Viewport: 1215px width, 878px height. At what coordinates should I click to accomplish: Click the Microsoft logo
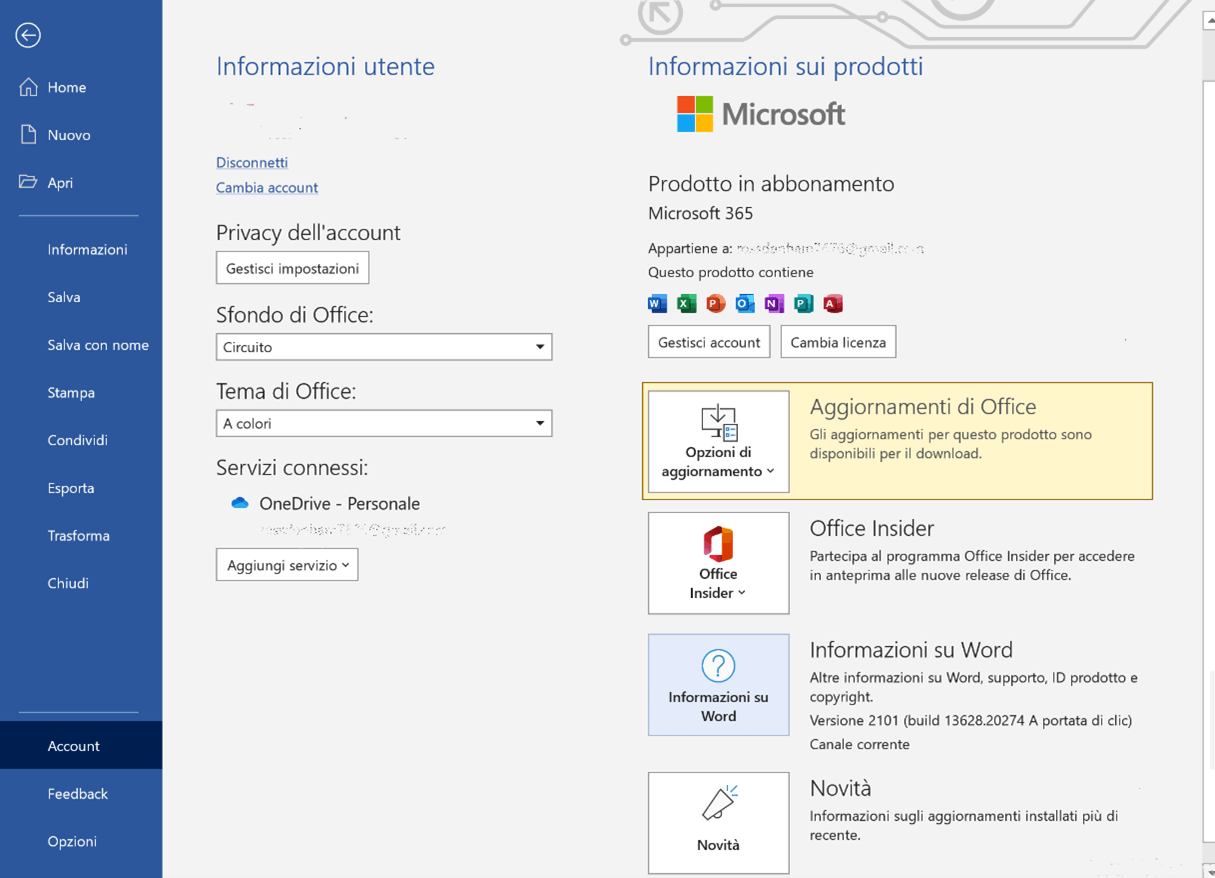[761, 114]
